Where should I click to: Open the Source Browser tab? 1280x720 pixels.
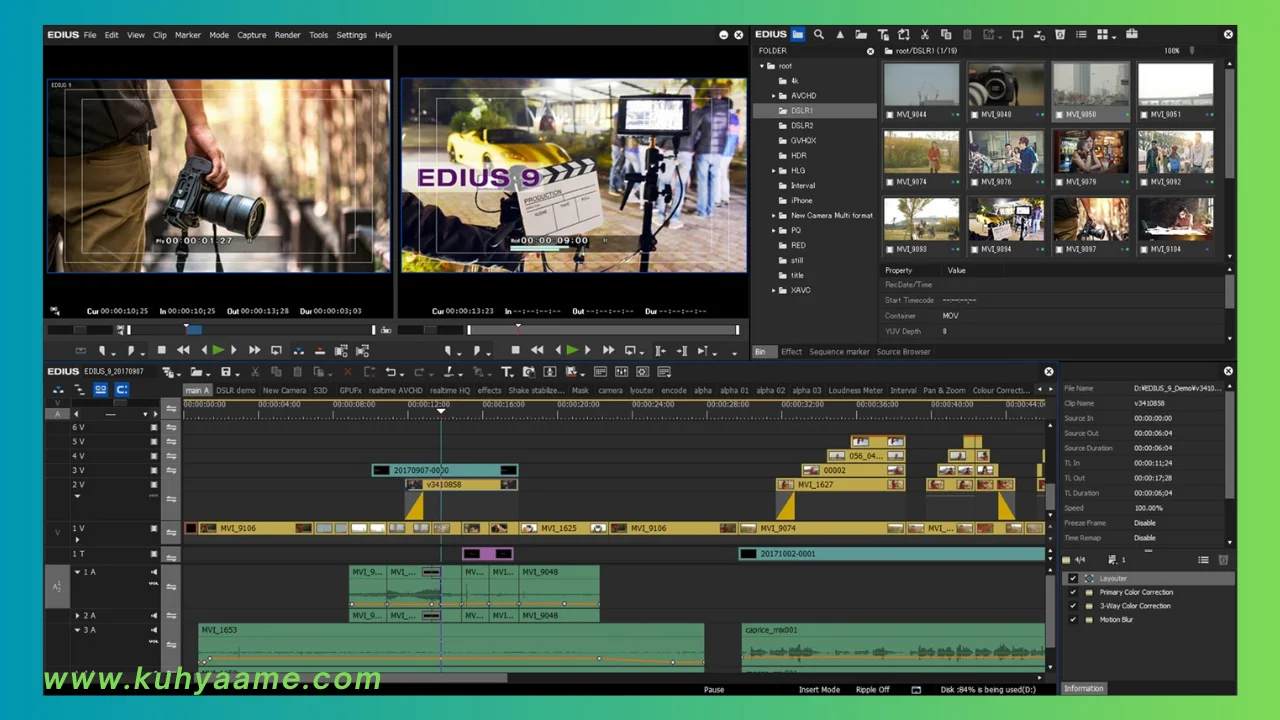[x=904, y=352]
